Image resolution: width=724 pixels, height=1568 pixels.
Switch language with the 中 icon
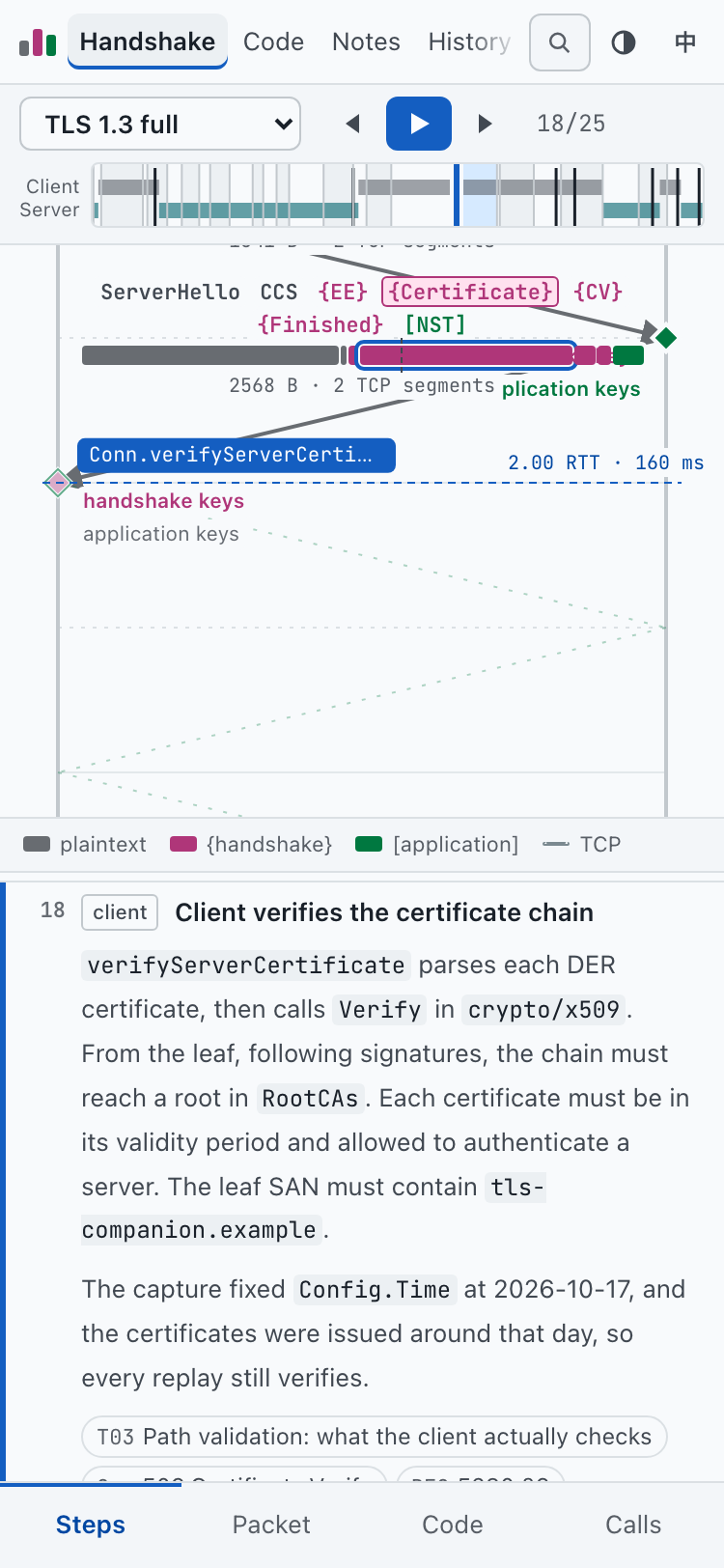[685, 42]
